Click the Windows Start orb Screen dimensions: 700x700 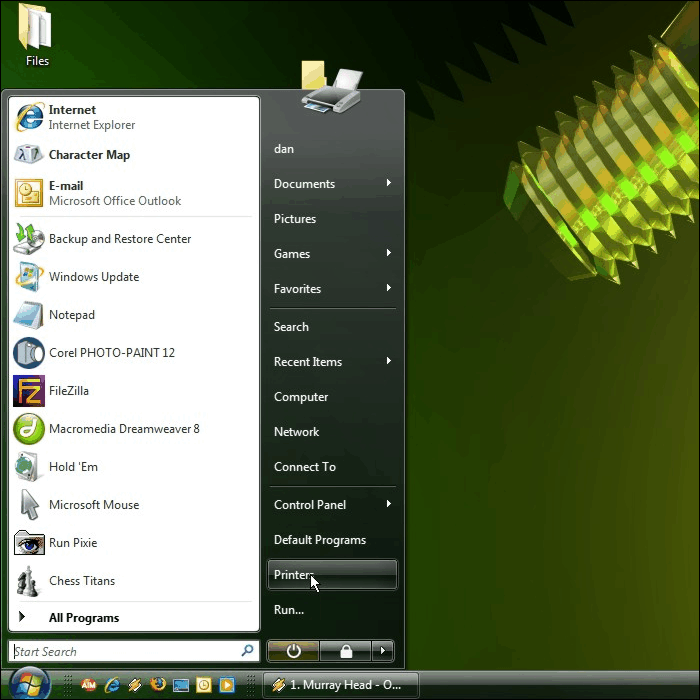[x=30, y=684]
